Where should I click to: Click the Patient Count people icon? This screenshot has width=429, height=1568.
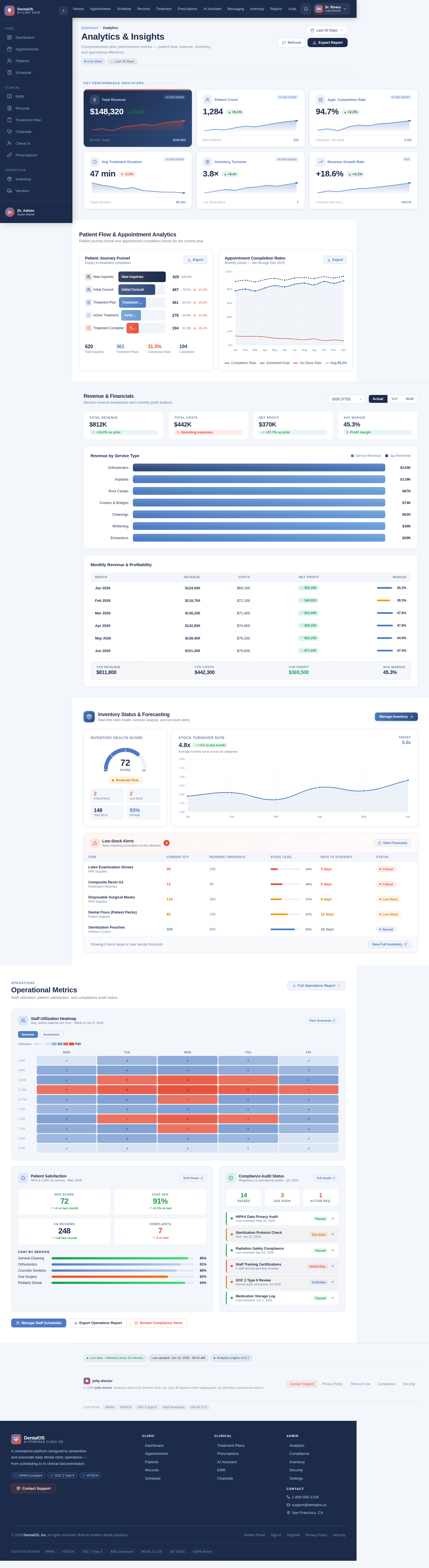point(208,100)
